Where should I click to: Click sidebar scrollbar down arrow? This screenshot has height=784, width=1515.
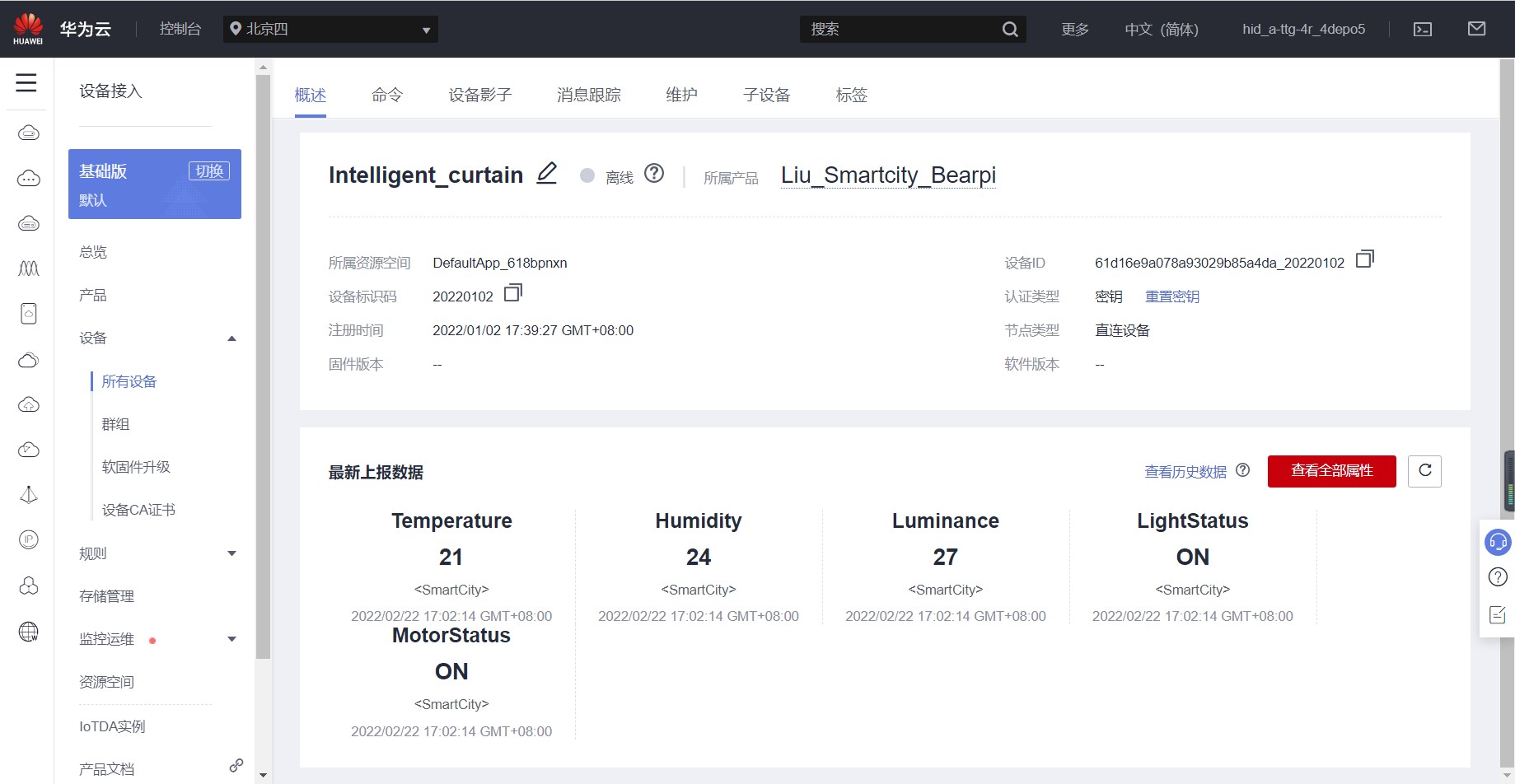263,775
